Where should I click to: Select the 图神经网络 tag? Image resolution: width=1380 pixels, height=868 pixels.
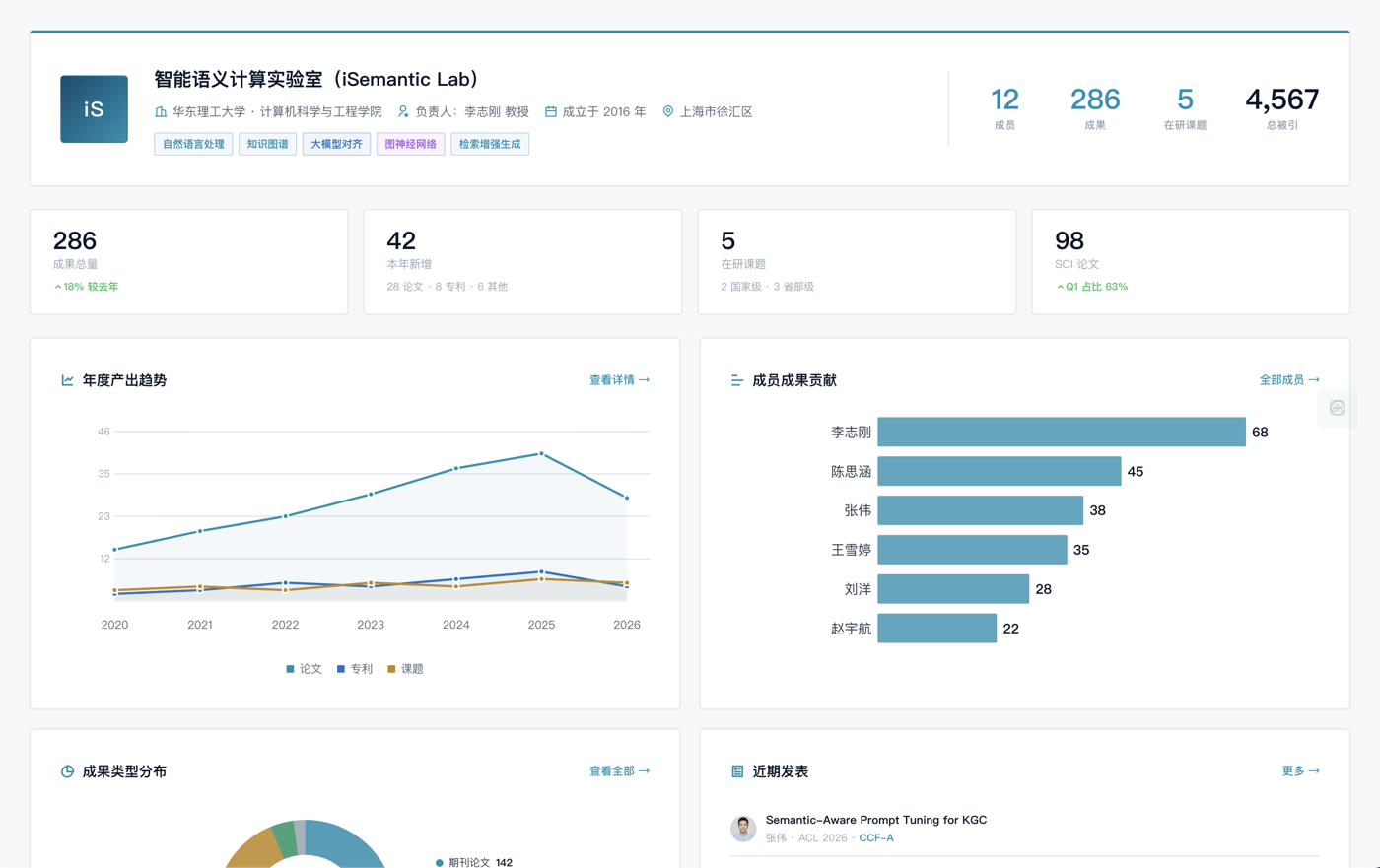(410, 144)
